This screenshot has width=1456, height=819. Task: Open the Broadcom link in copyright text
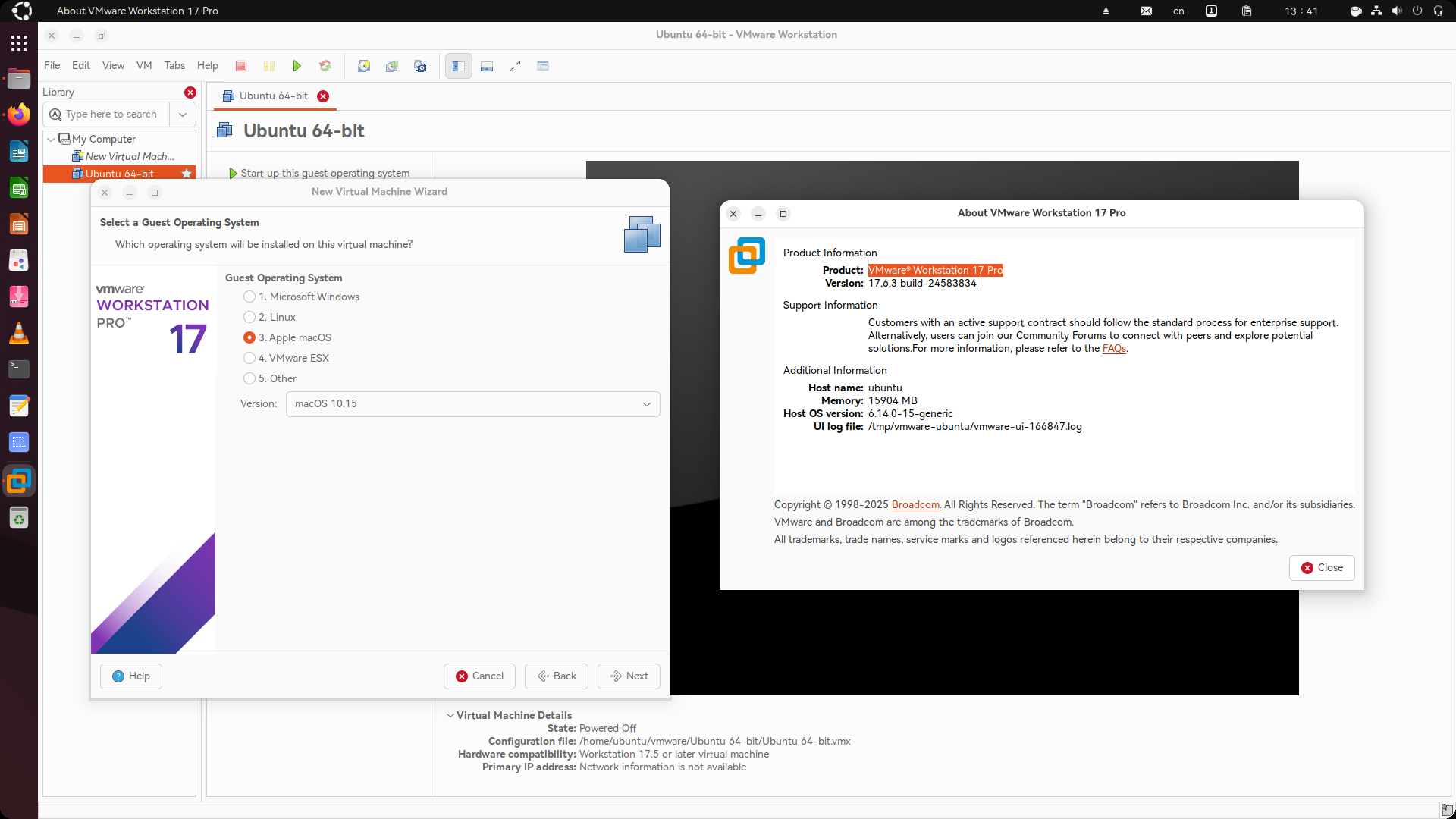point(916,505)
